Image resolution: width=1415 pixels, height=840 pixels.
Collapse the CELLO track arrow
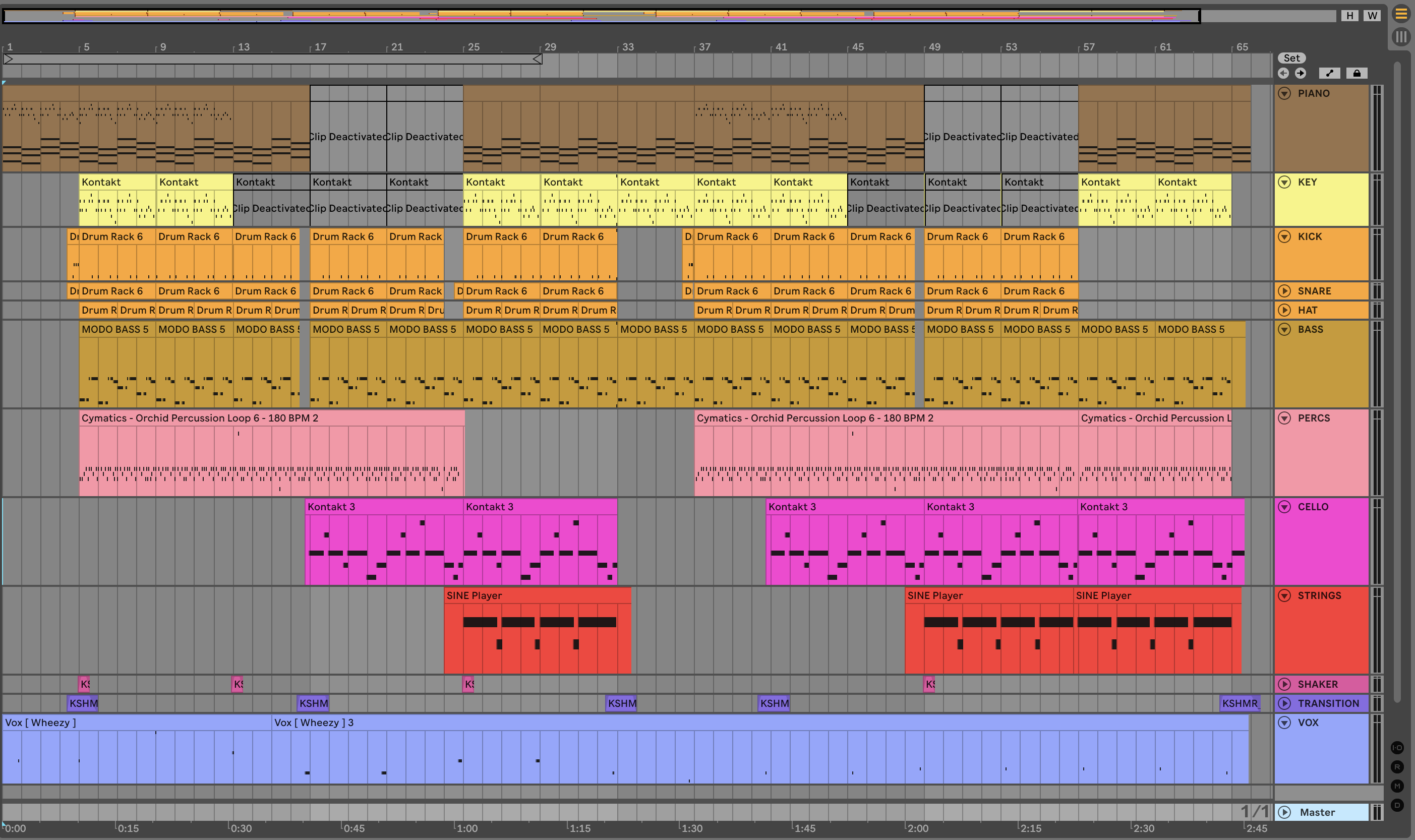[1284, 507]
